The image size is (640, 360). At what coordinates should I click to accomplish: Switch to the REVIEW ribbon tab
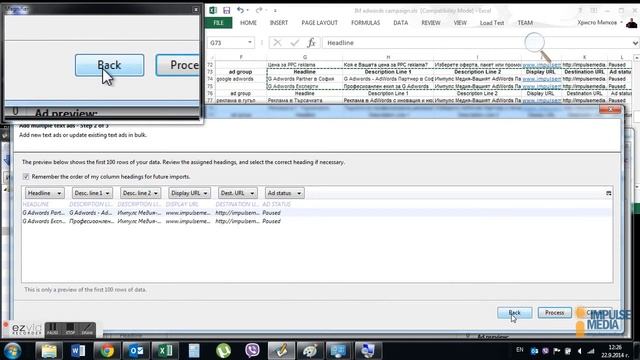pyautogui.click(x=431, y=23)
